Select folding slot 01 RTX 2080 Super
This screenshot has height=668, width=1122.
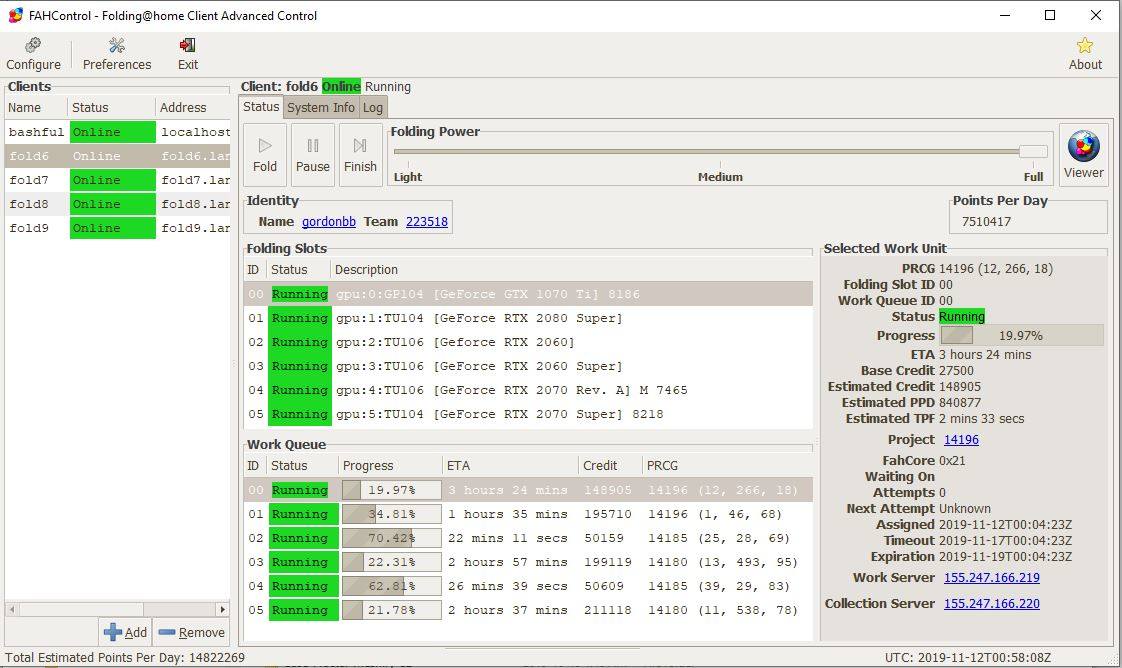tap(528, 318)
